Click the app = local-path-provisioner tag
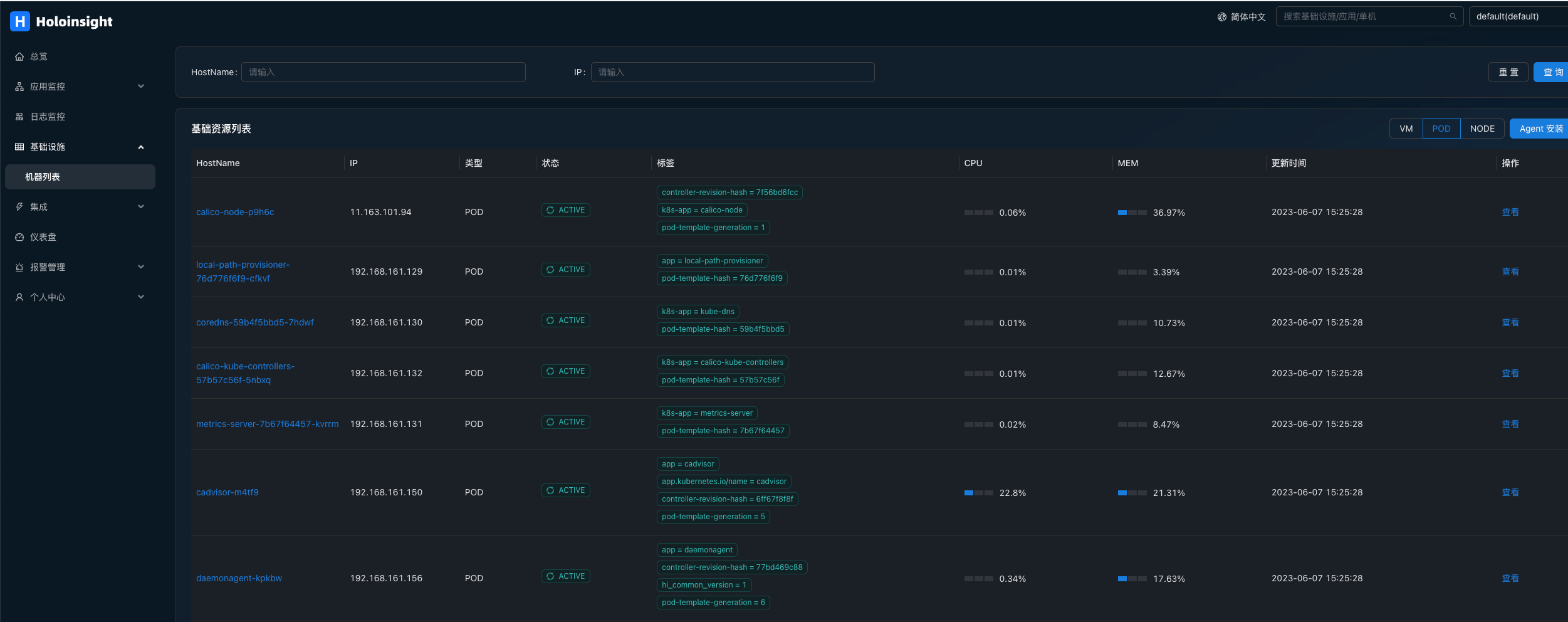The image size is (1568, 622). (713, 261)
